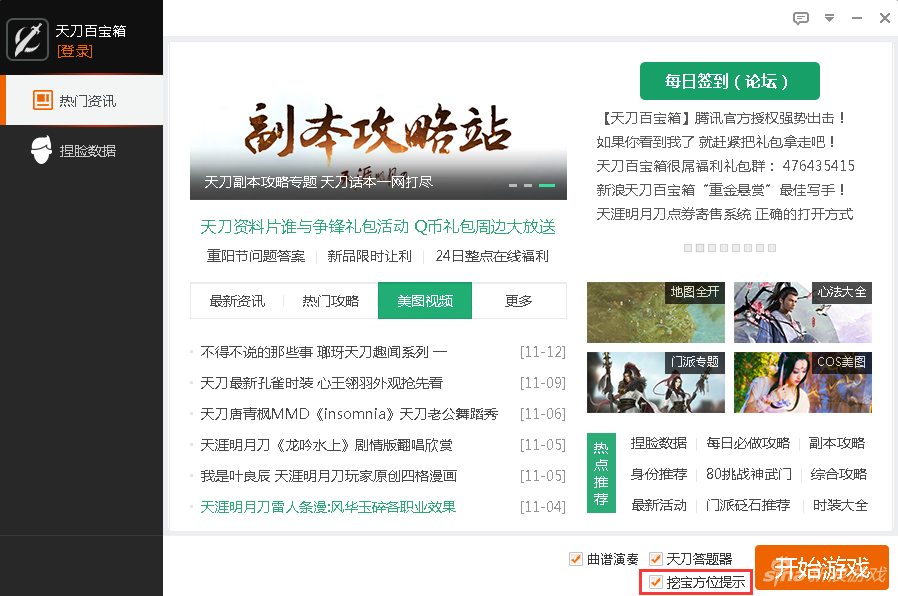Open the 门派专题 thumbnail

pyautogui.click(x=656, y=382)
